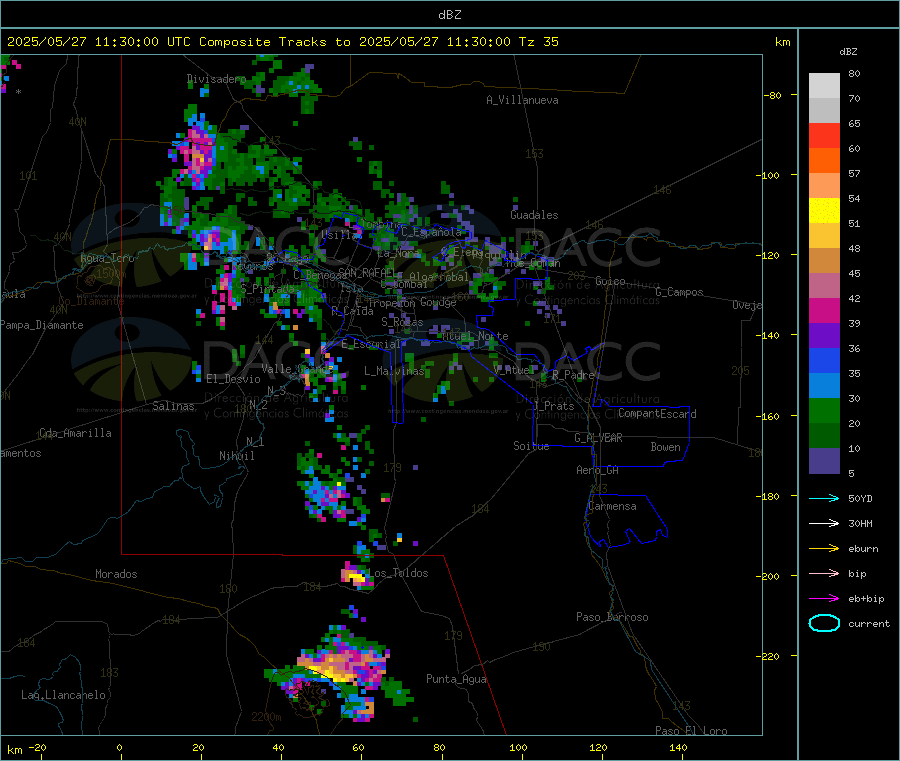Click the Aero_GA location label

coord(598,470)
